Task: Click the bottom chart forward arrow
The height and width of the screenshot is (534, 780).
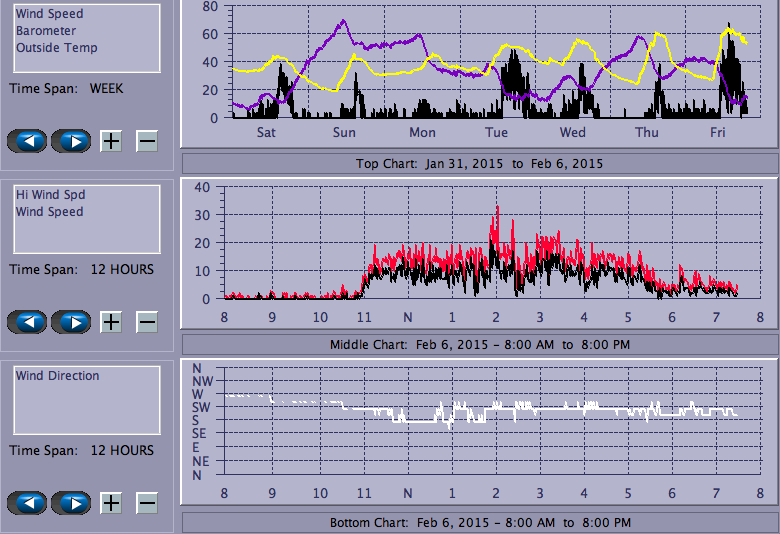Action: [72, 503]
